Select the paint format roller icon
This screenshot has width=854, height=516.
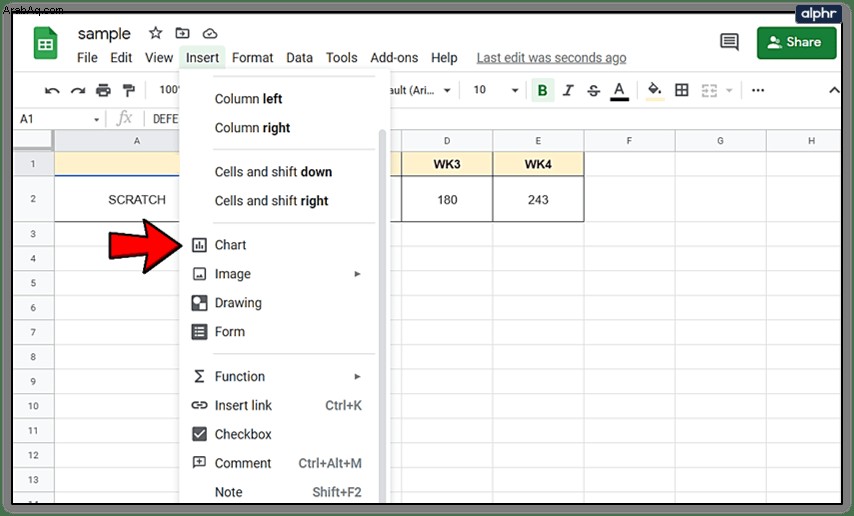pos(129,90)
